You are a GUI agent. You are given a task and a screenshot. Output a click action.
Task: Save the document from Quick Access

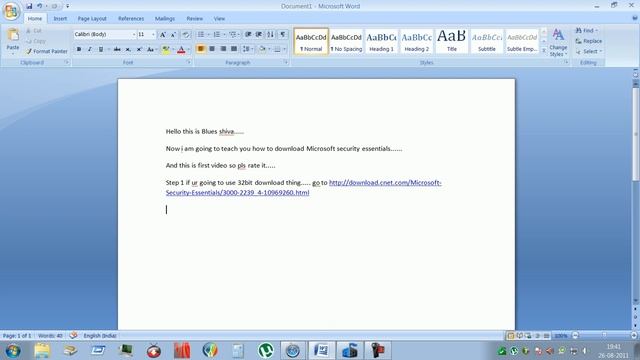tap(29, 6)
